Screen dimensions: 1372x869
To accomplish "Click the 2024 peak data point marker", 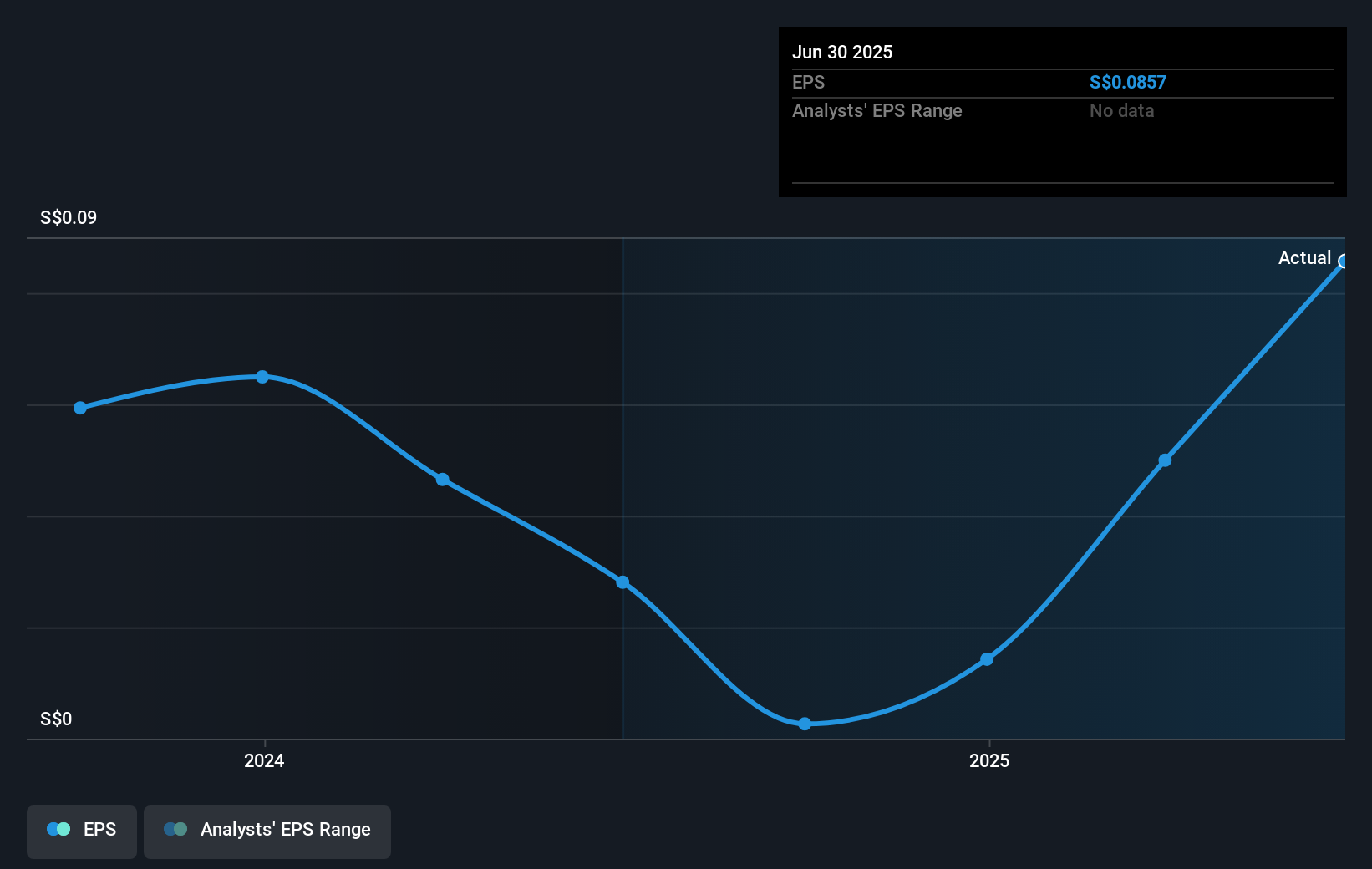I will click(262, 377).
